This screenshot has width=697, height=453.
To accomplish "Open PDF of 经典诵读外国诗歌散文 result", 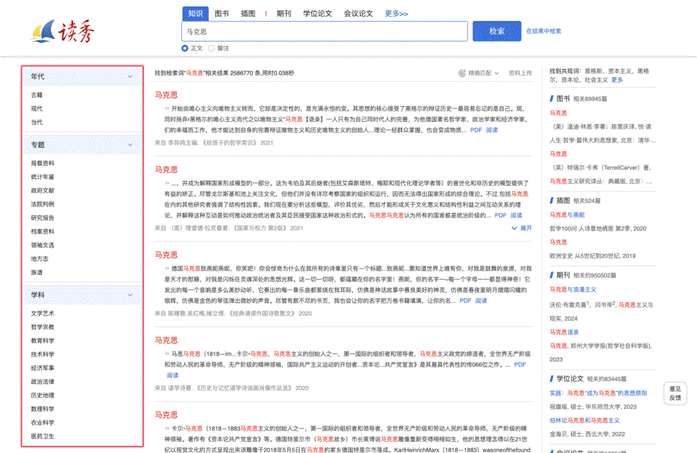I will pyautogui.click(x=465, y=301).
